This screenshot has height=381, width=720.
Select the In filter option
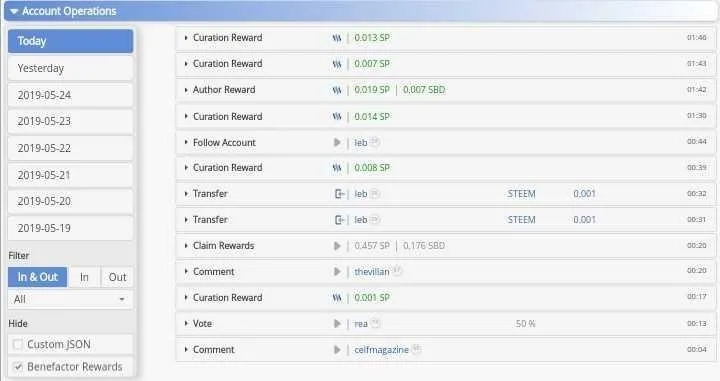[x=84, y=277]
